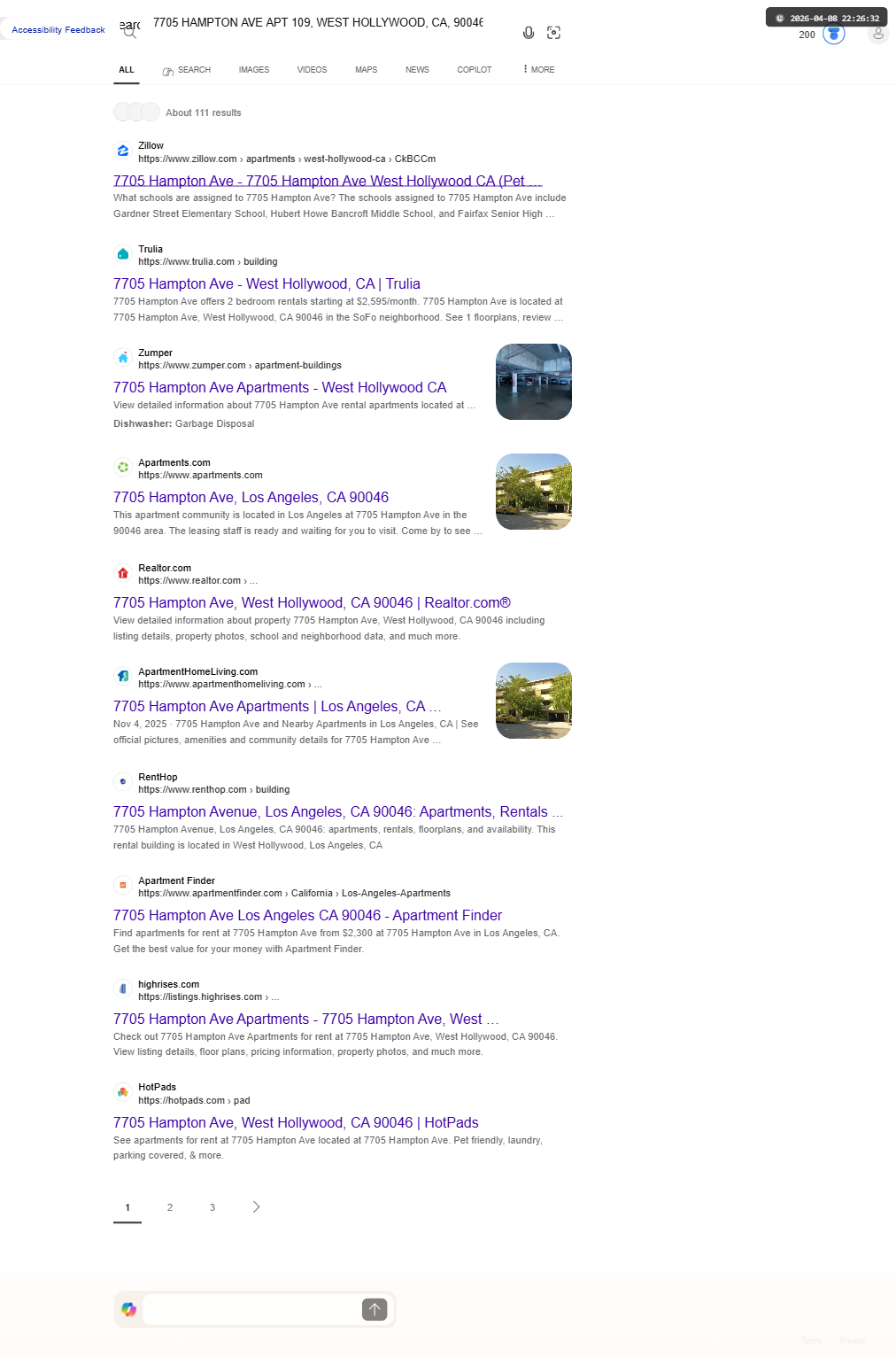Submit Copilot chat with arrow button
This screenshot has width=896, height=1357.
pyautogui.click(x=375, y=1309)
